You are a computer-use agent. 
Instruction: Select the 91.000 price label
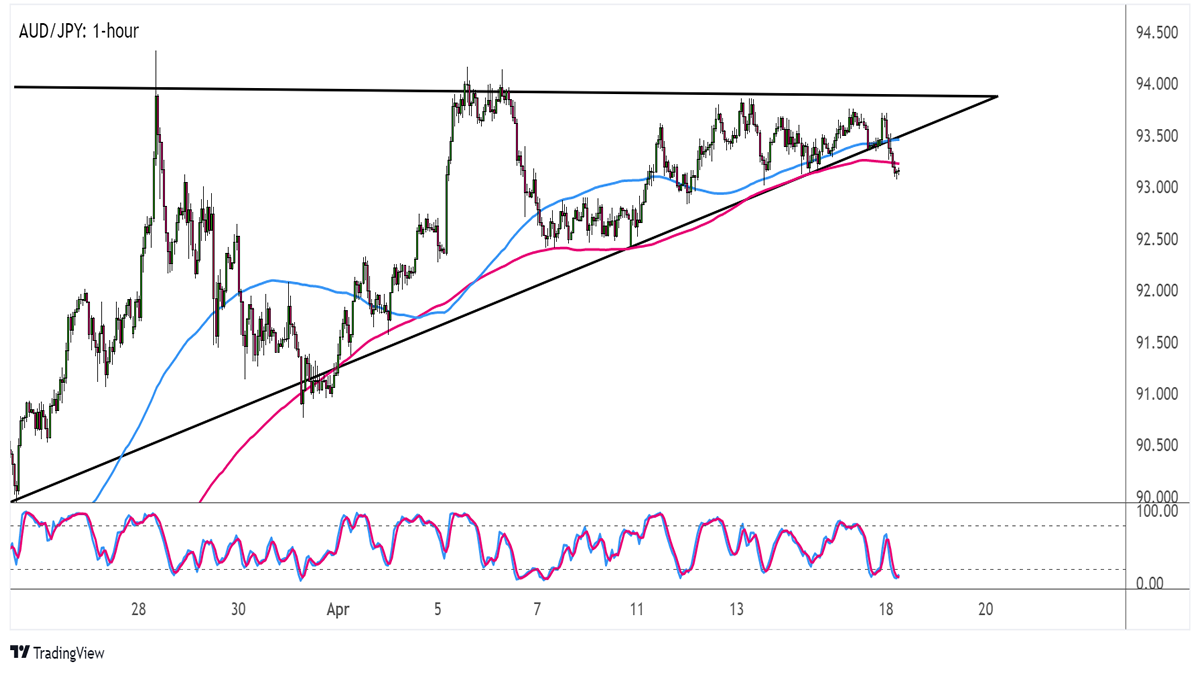(1155, 394)
